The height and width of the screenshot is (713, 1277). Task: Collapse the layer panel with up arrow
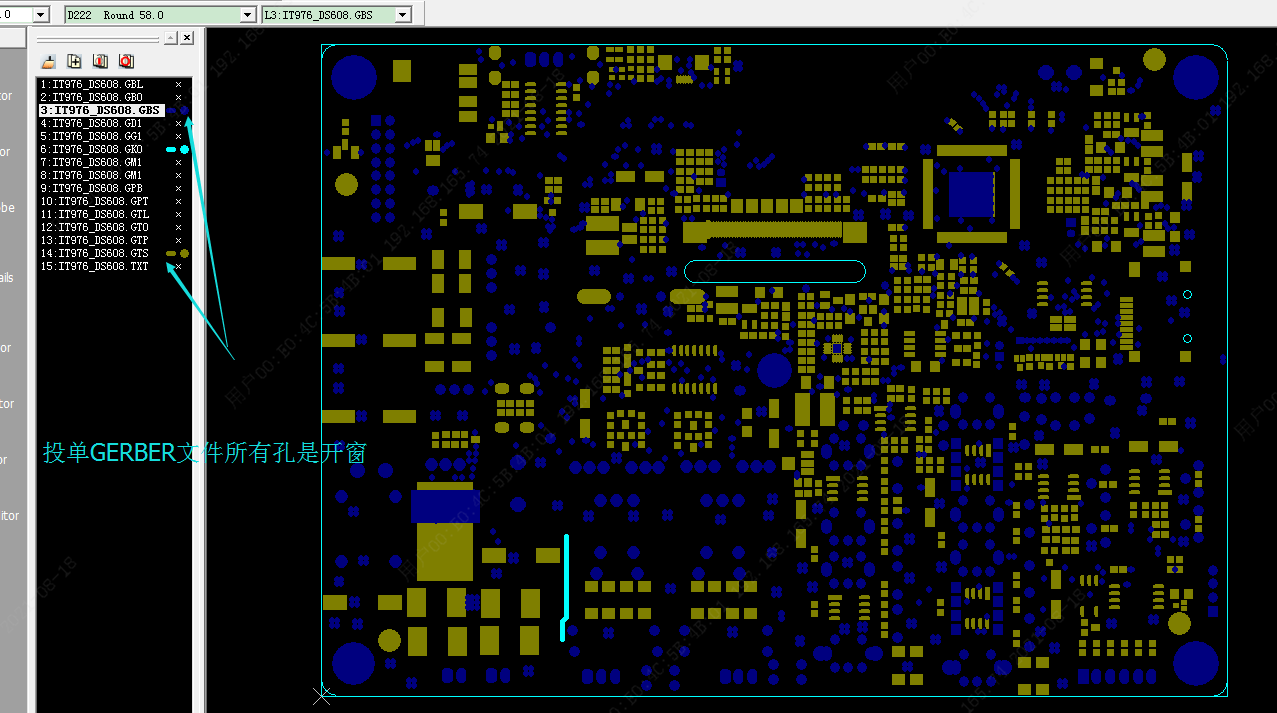click(x=170, y=38)
